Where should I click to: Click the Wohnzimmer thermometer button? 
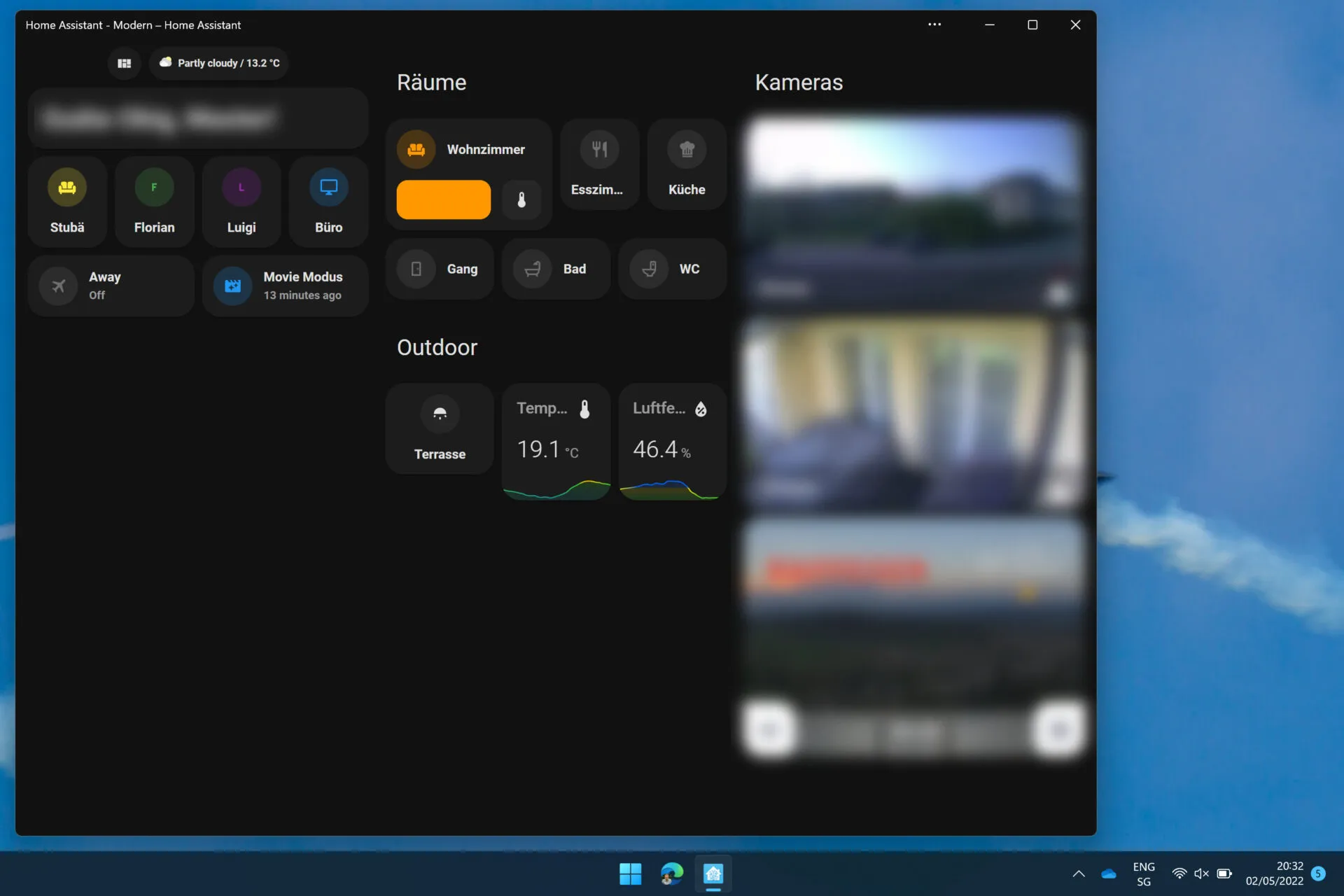pyautogui.click(x=521, y=199)
